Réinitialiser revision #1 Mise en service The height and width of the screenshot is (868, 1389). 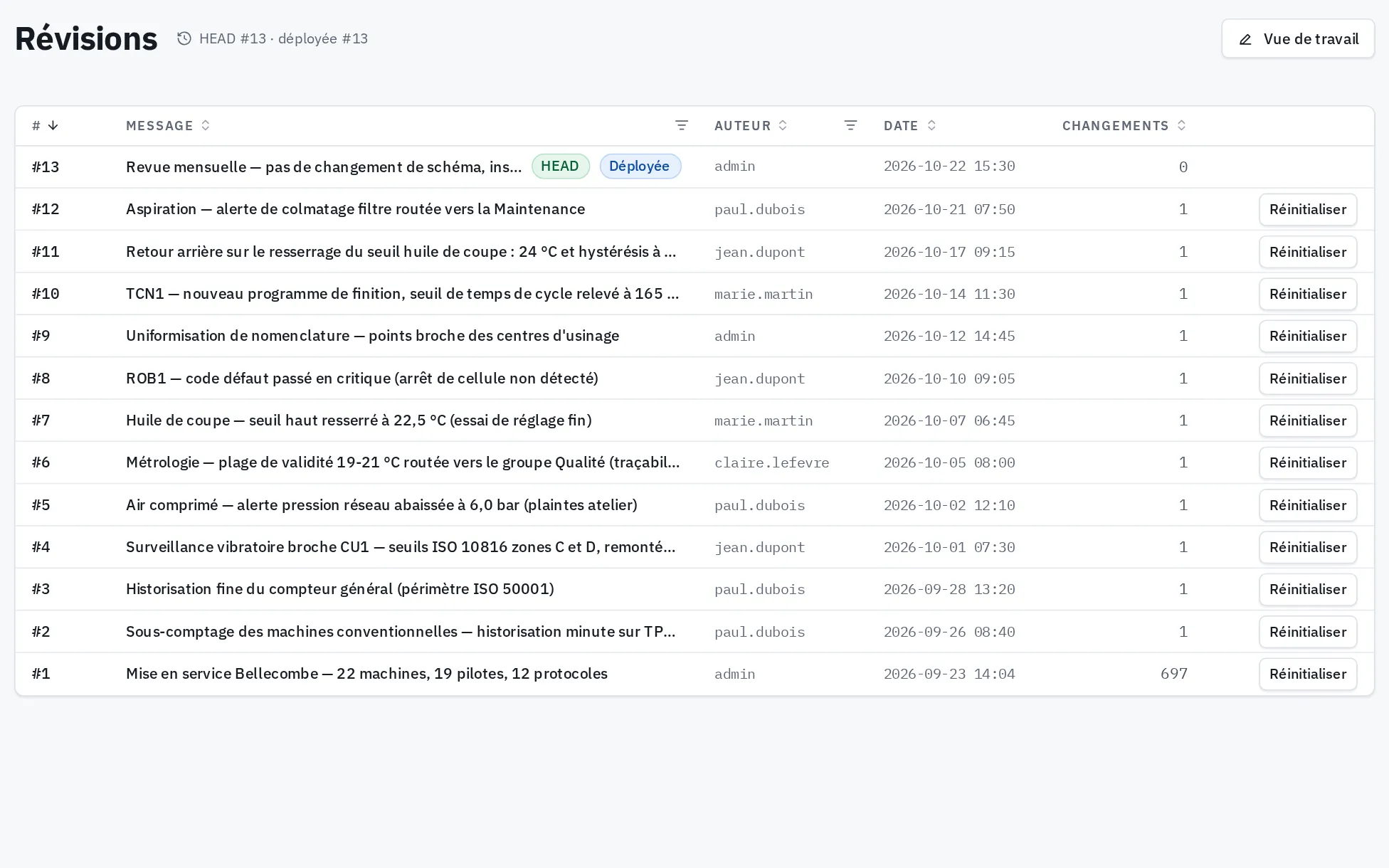tap(1308, 674)
